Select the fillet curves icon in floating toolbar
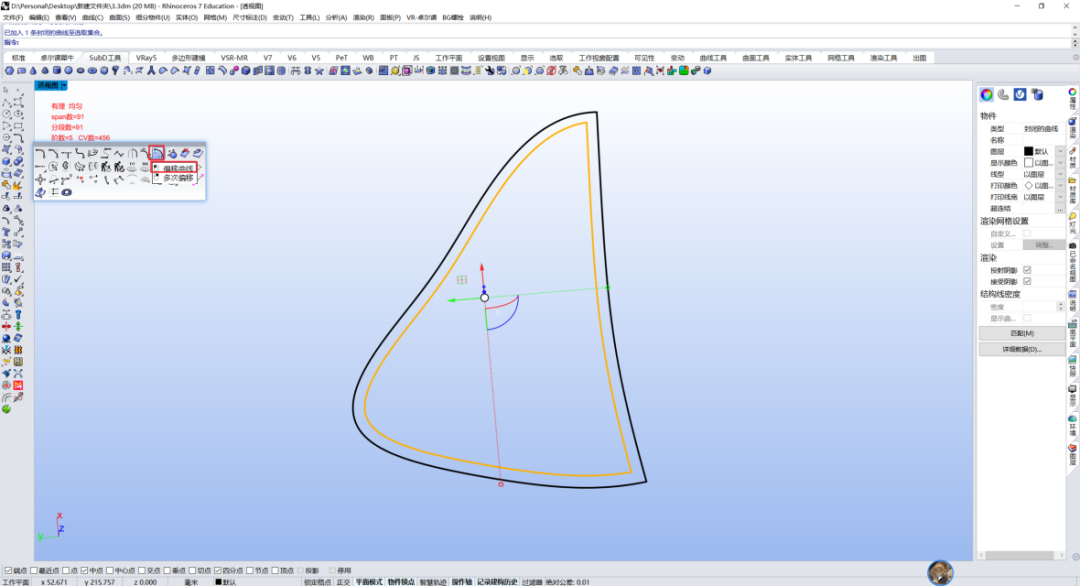This screenshot has width=1080, height=586. 41,153
